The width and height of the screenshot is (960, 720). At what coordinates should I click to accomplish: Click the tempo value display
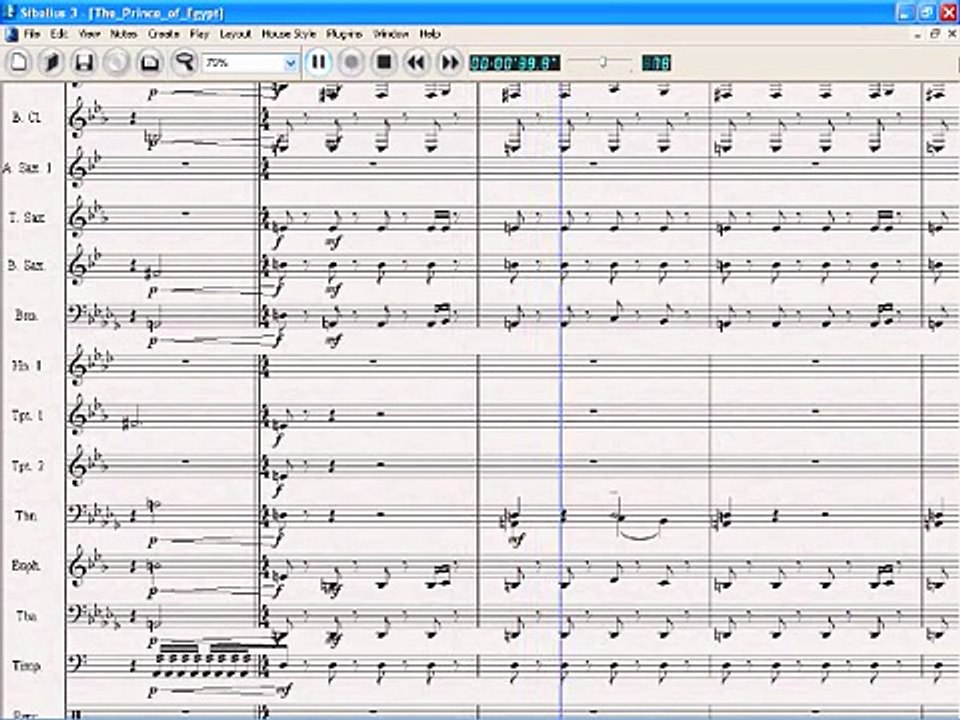(x=656, y=62)
